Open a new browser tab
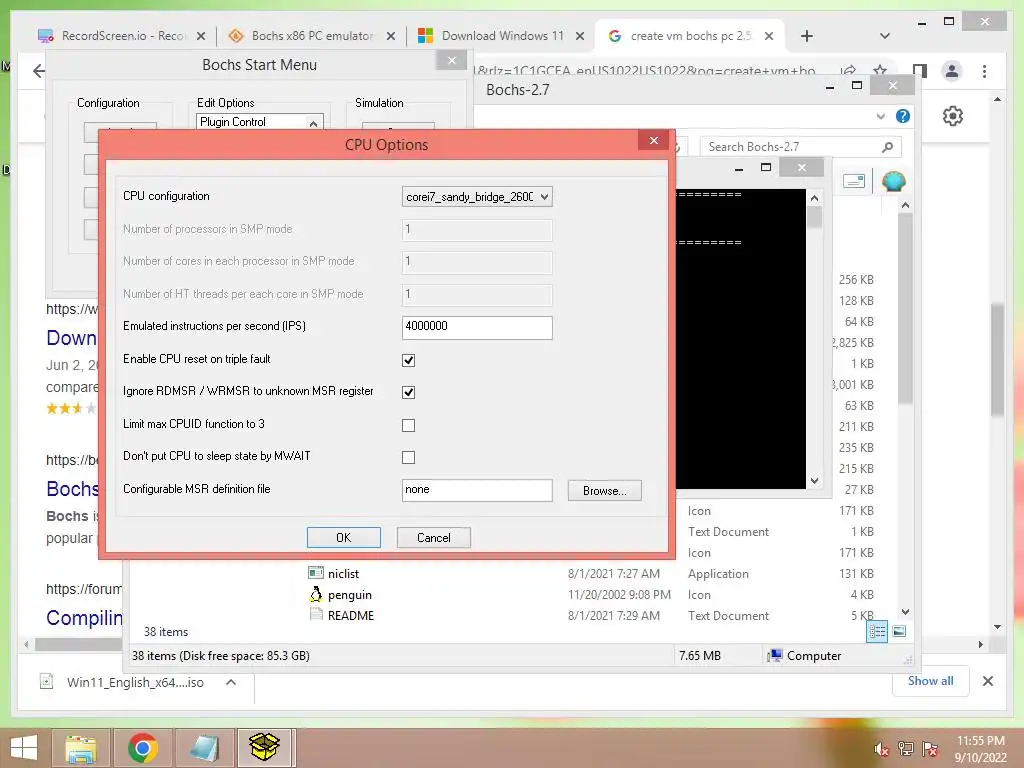This screenshot has height=768, width=1024. 807,36
